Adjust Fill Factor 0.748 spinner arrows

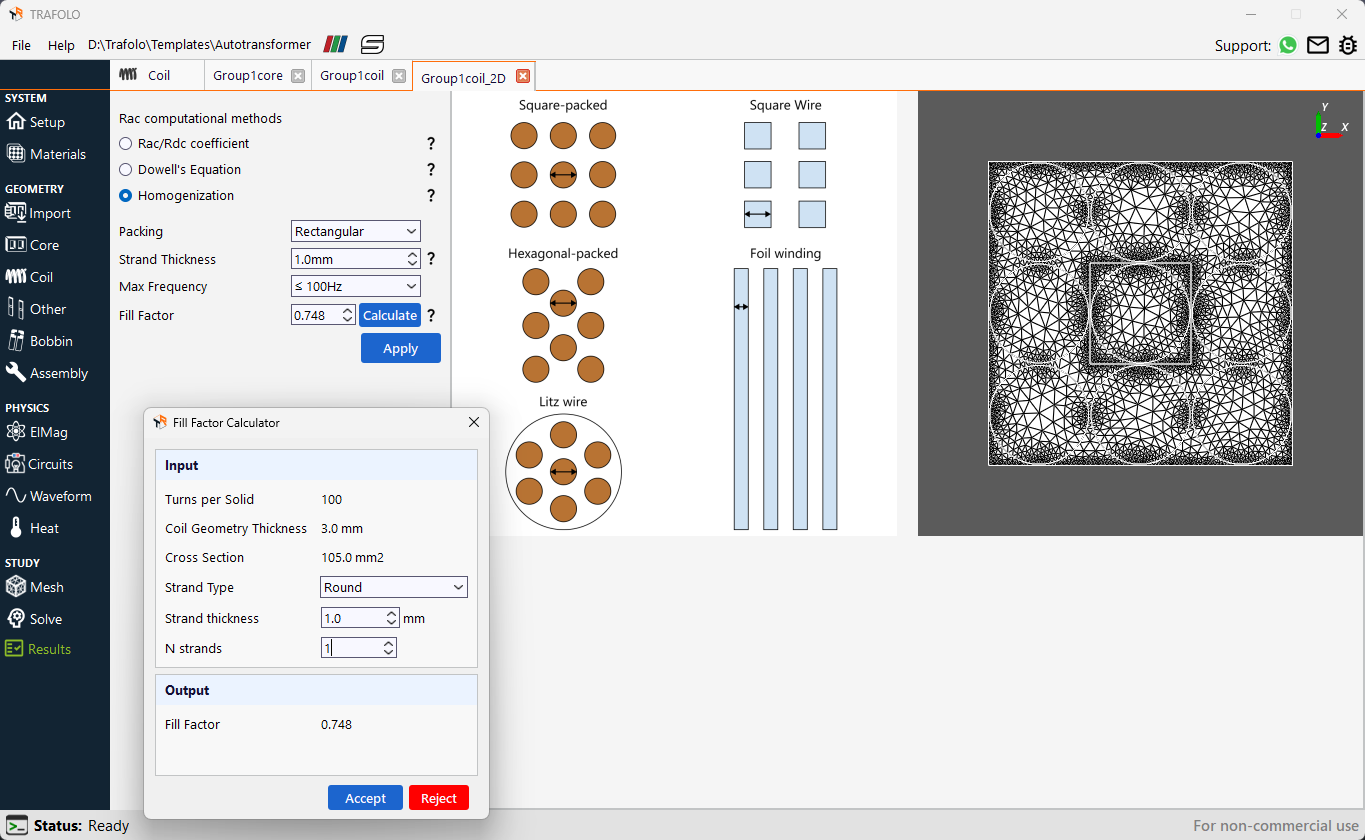coord(347,315)
